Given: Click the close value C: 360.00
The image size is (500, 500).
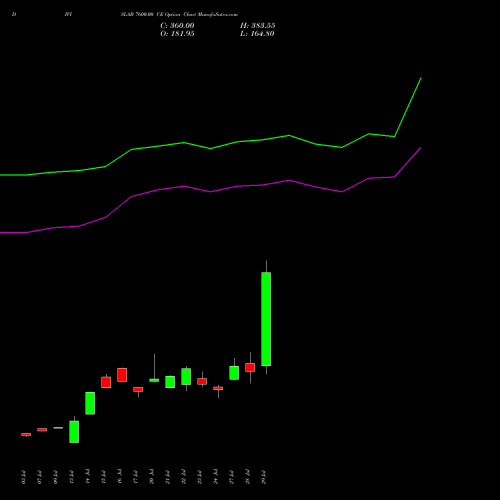Looking at the screenshot, I should click(x=177, y=26).
